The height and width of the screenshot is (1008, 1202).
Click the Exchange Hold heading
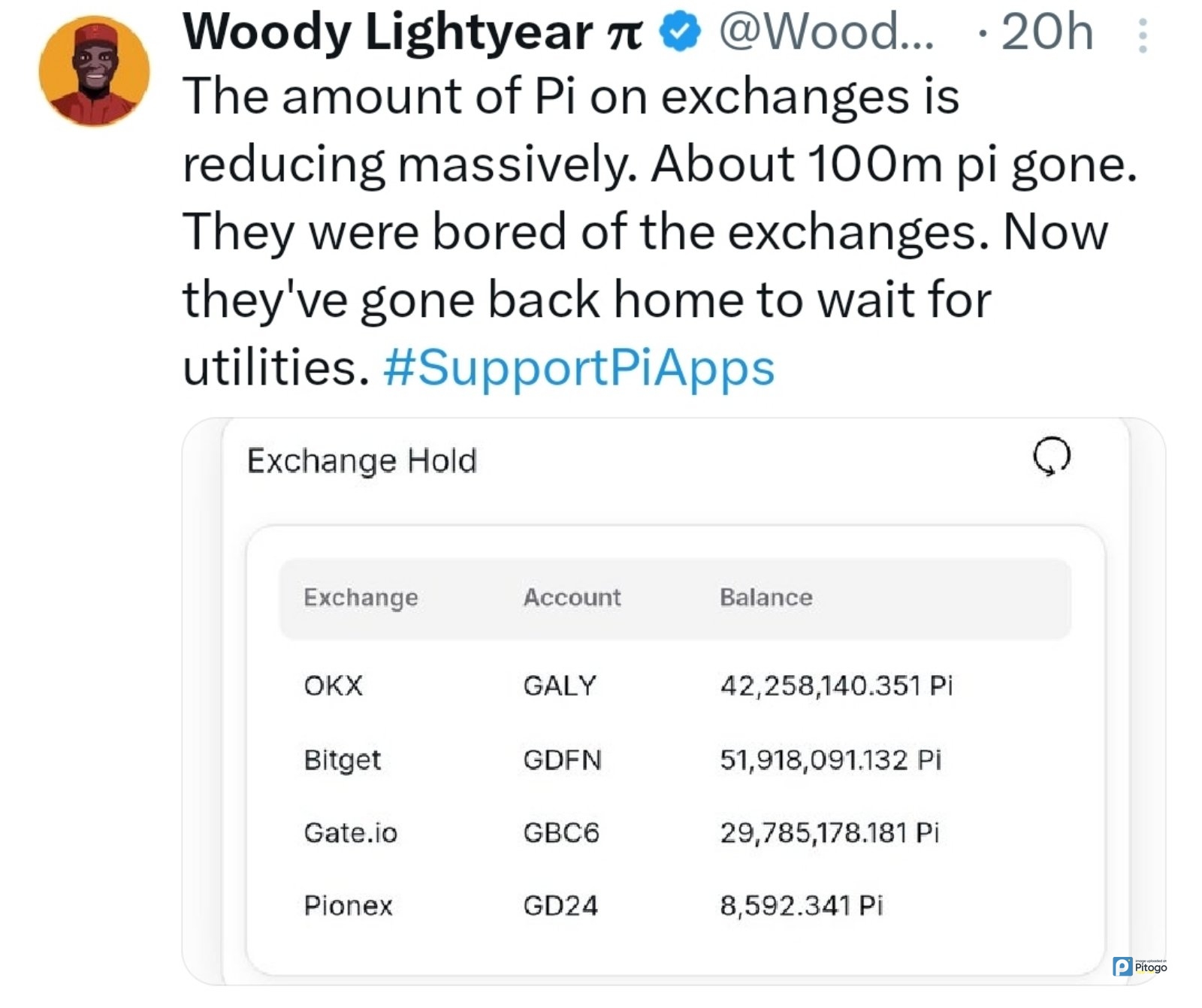pyautogui.click(x=361, y=460)
